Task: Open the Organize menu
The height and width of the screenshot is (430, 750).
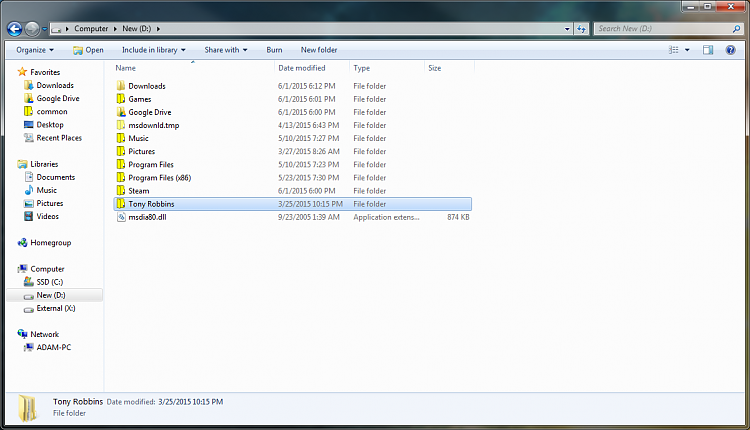Action: pos(35,50)
